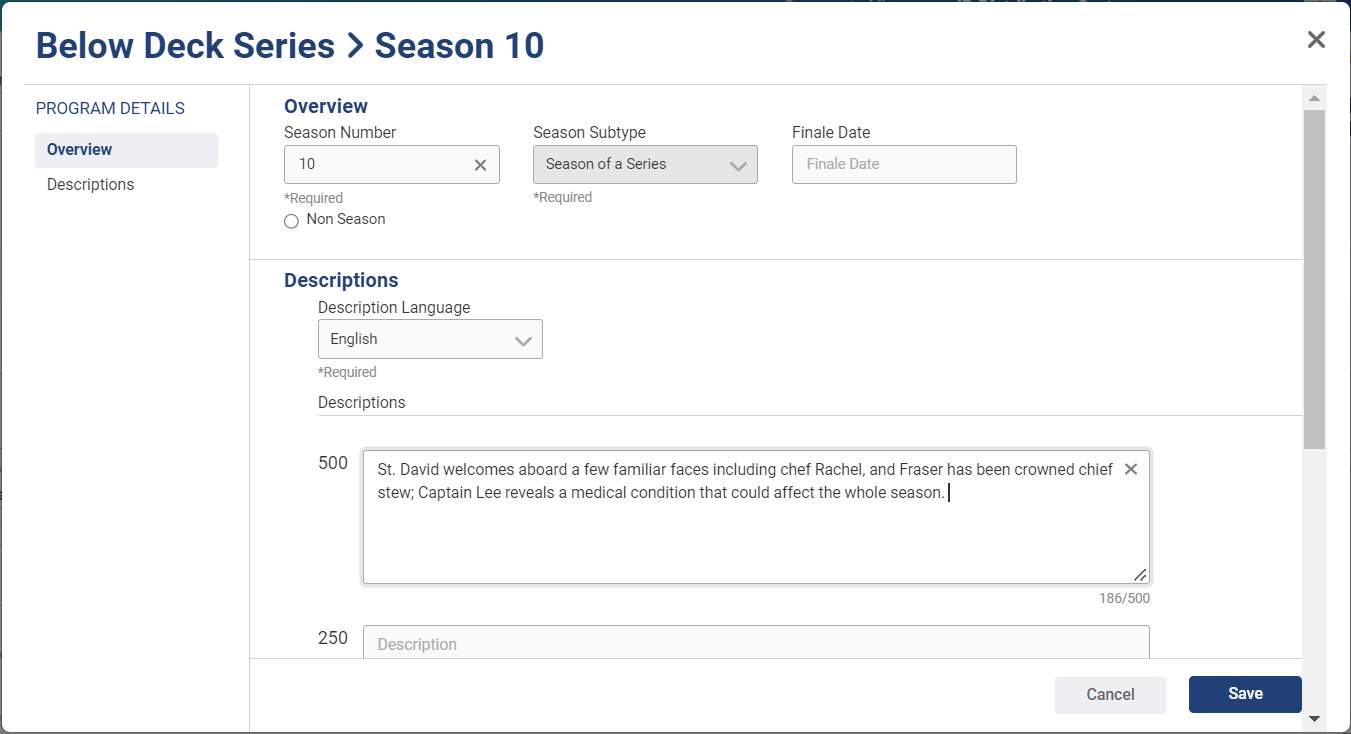Screen dimensions: 1351x734
Task: Click the description textarea resize handle
Action: click(x=1139, y=574)
